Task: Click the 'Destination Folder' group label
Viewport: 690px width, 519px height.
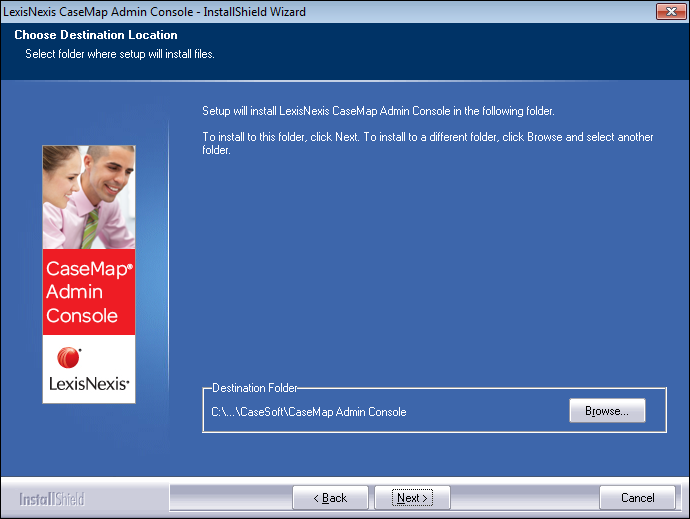Action: point(255,388)
